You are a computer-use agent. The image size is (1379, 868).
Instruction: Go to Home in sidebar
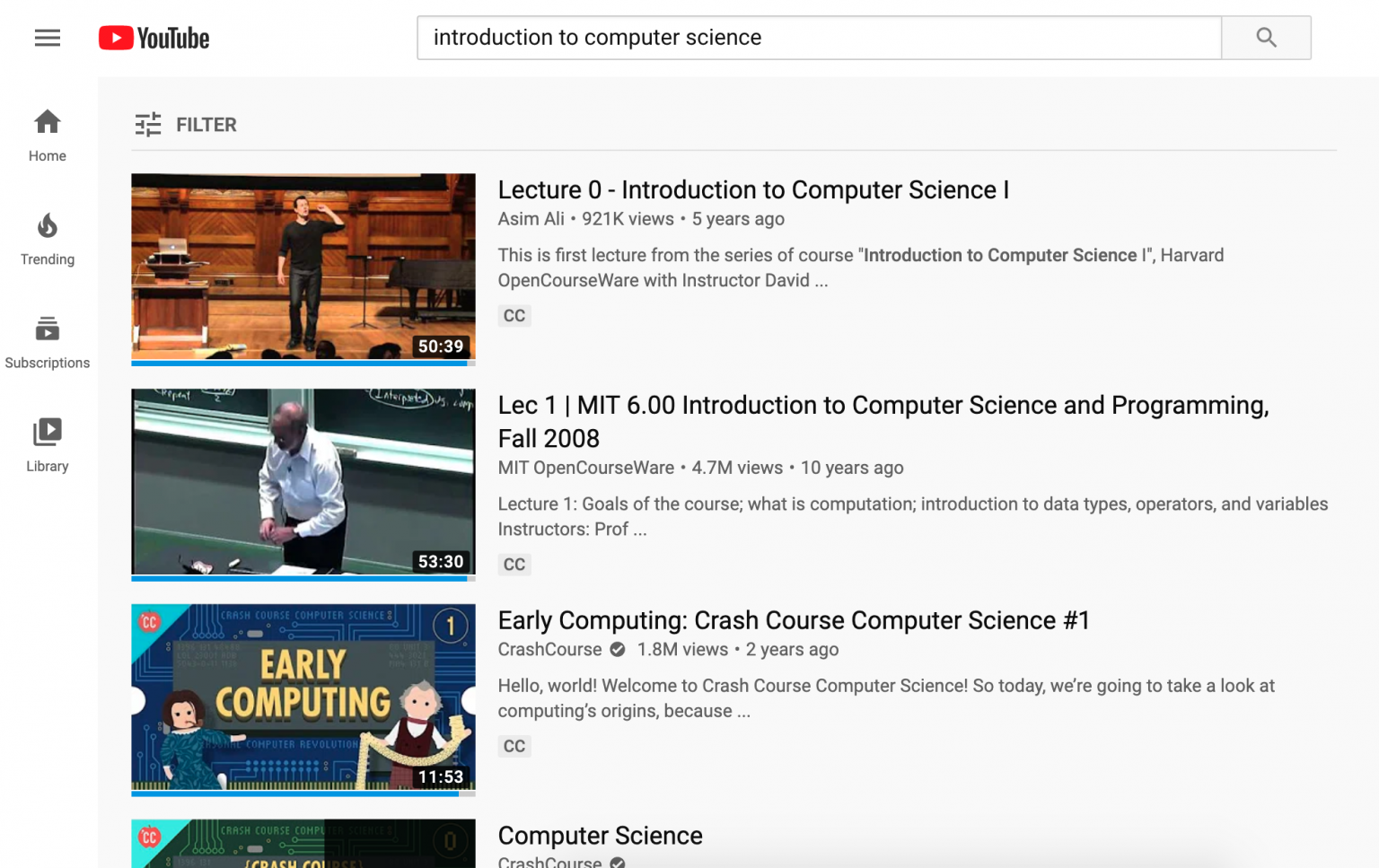[x=48, y=136]
